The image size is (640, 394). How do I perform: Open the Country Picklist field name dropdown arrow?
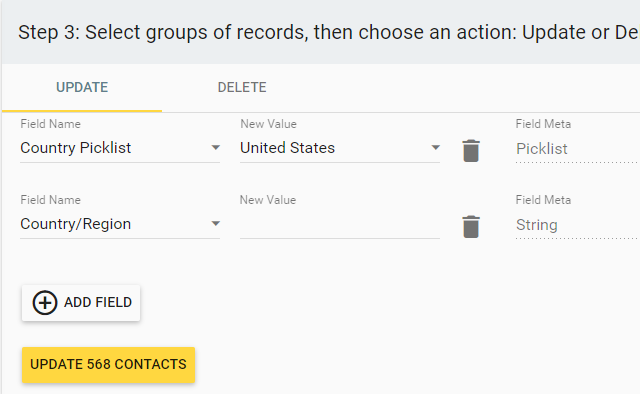click(216, 148)
